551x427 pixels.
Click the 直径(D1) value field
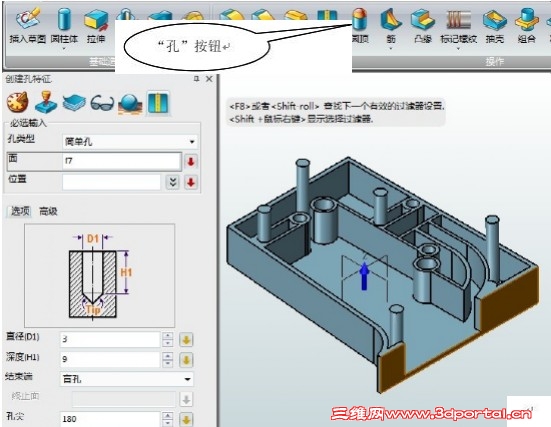[x=110, y=339]
